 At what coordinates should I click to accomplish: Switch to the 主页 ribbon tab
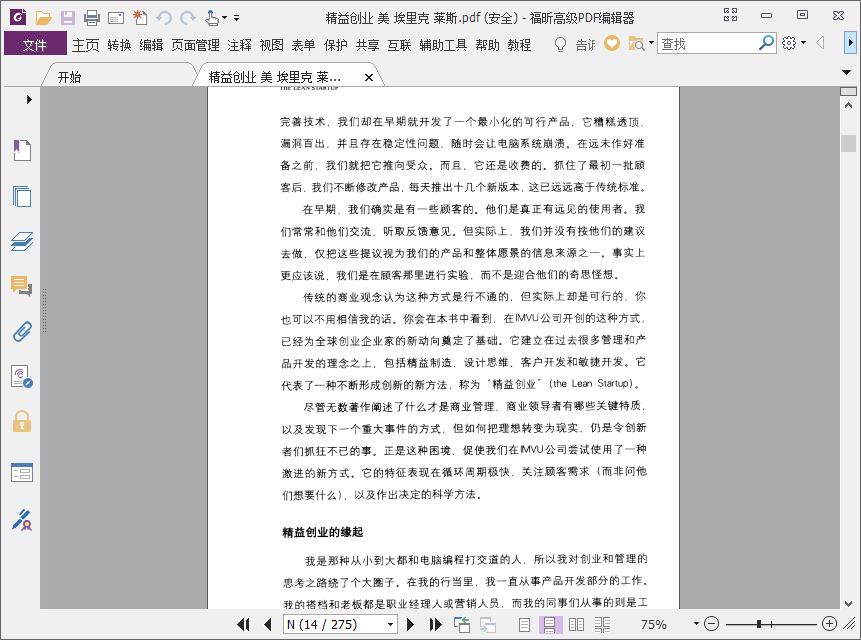[x=86, y=45]
